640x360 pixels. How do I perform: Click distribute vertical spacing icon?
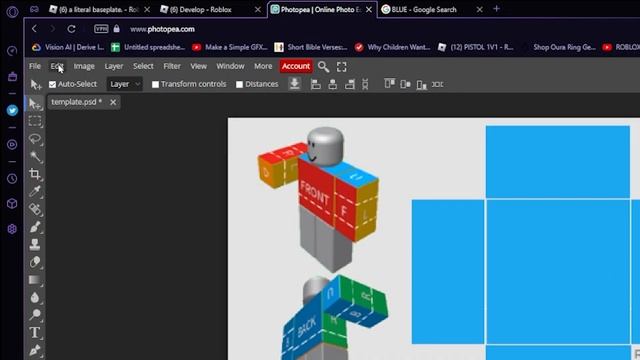(x=365, y=84)
